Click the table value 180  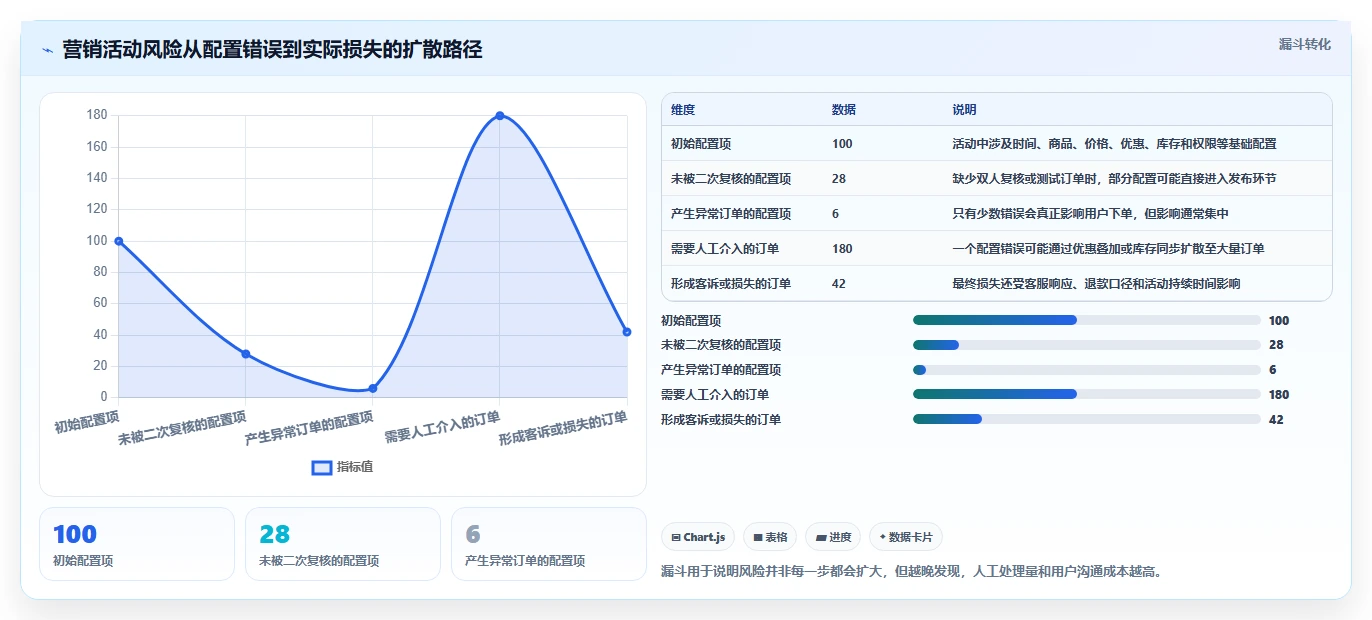coord(842,249)
